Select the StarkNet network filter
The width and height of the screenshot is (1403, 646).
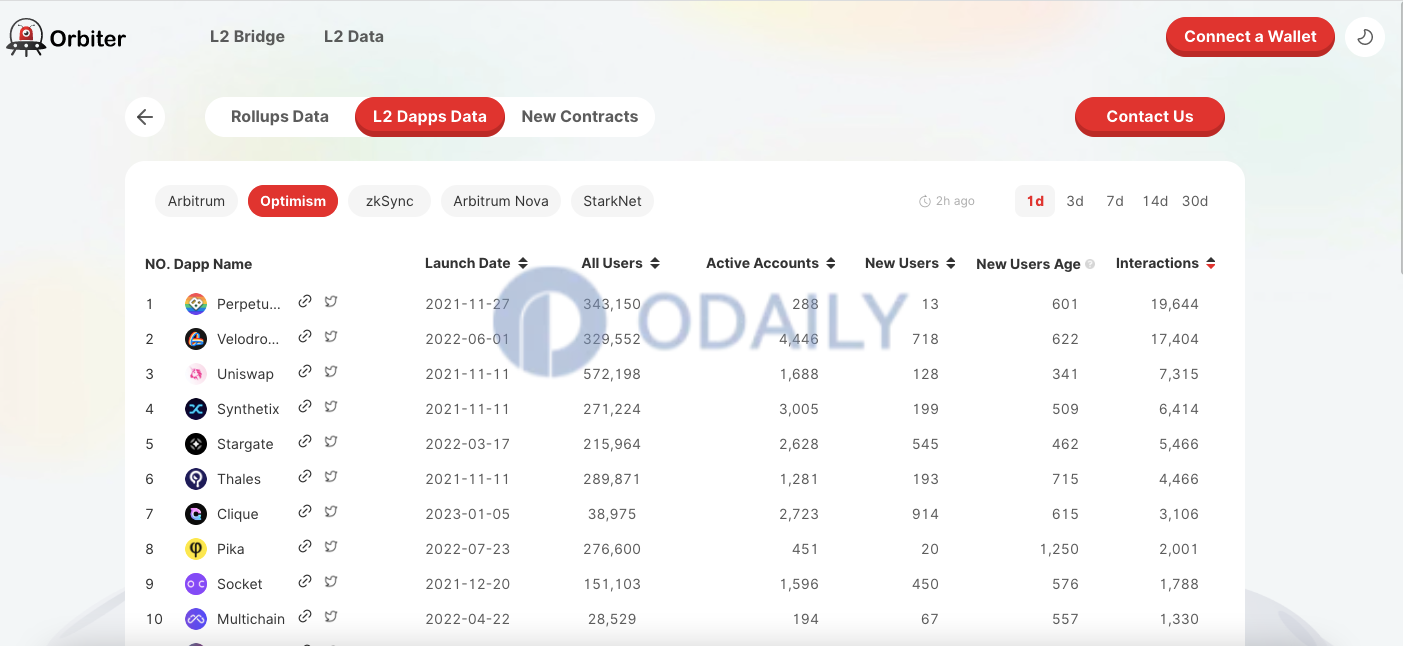[612, 201]
